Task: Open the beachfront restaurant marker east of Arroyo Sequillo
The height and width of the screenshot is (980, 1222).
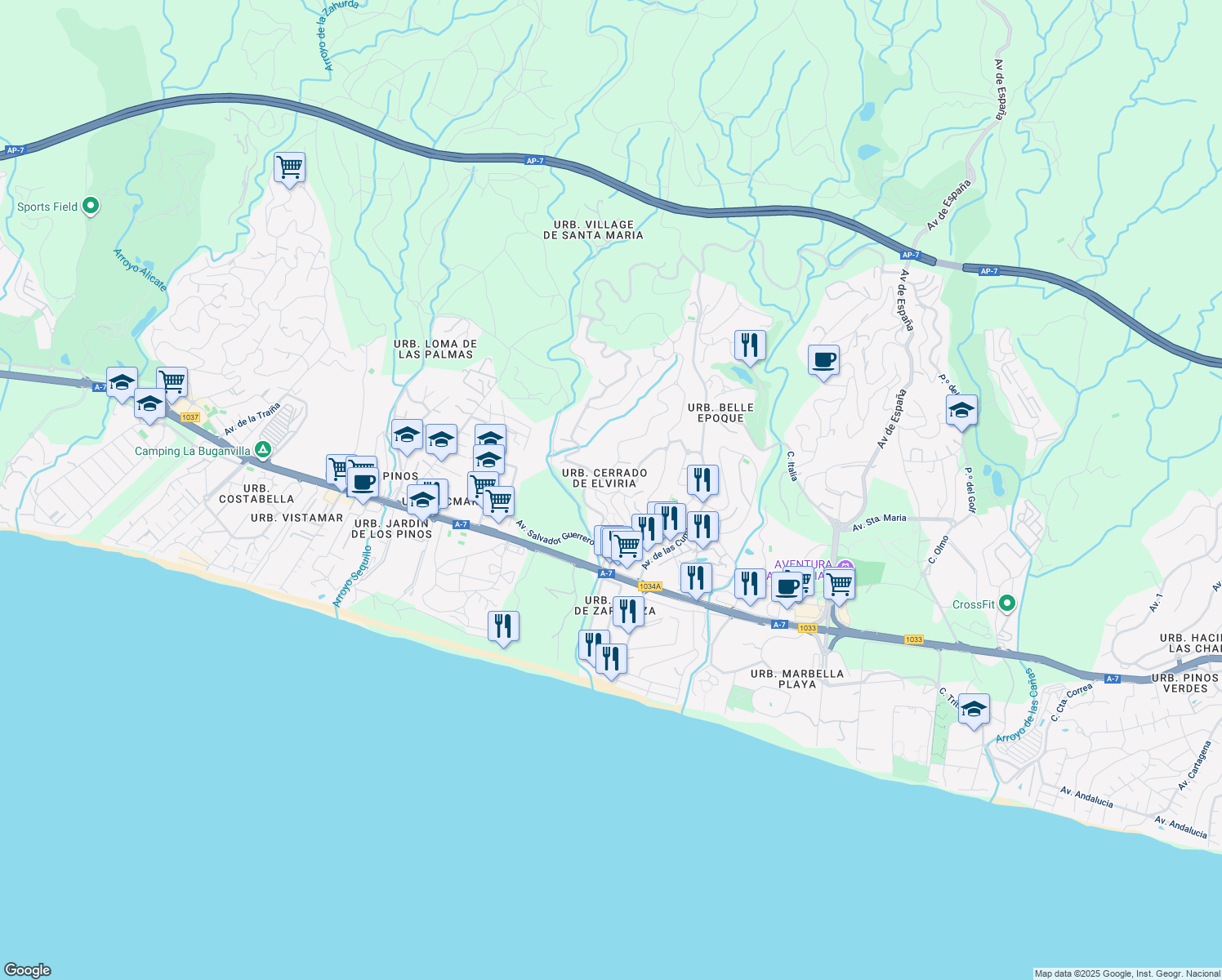Action: pyautogui.click(x=503, y=626)
